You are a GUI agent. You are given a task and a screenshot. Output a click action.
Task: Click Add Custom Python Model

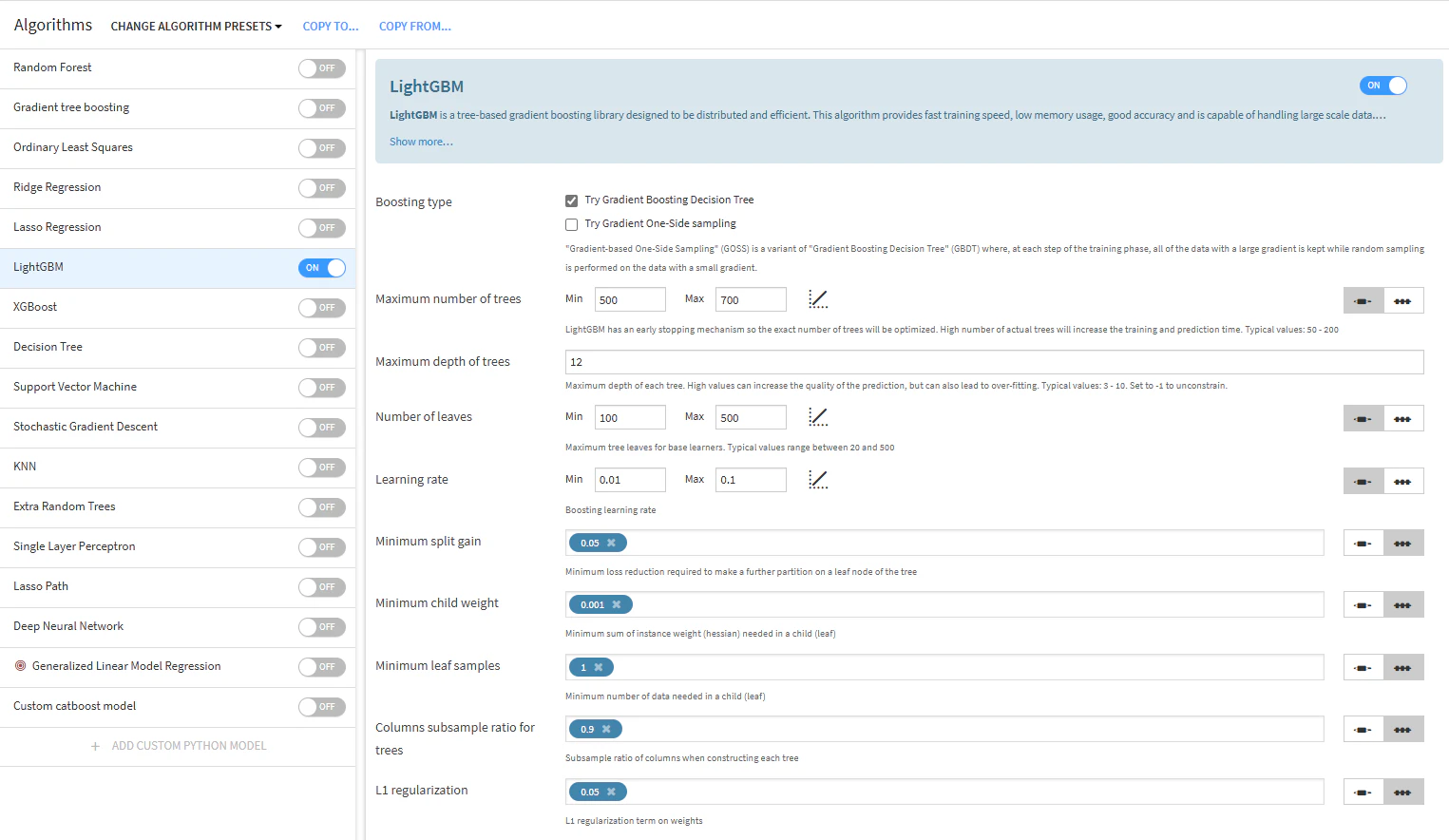(179, 746)
